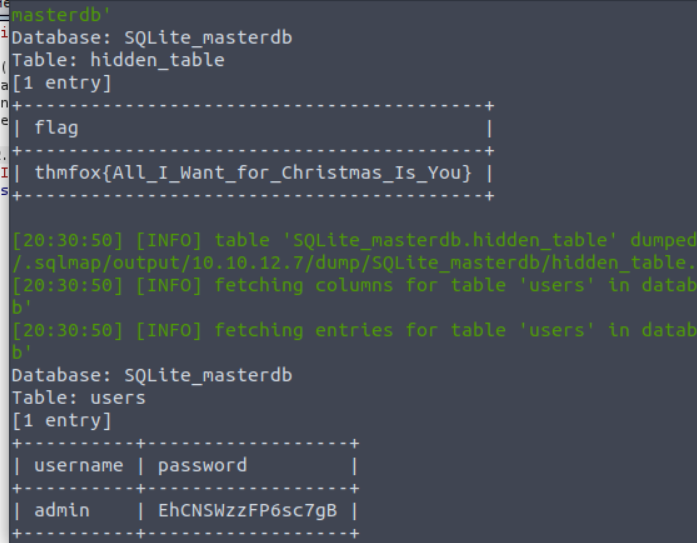The width and height of the screenshot is (697, 543).
Task: Click the 'username' column header
Action: [79, 465]
